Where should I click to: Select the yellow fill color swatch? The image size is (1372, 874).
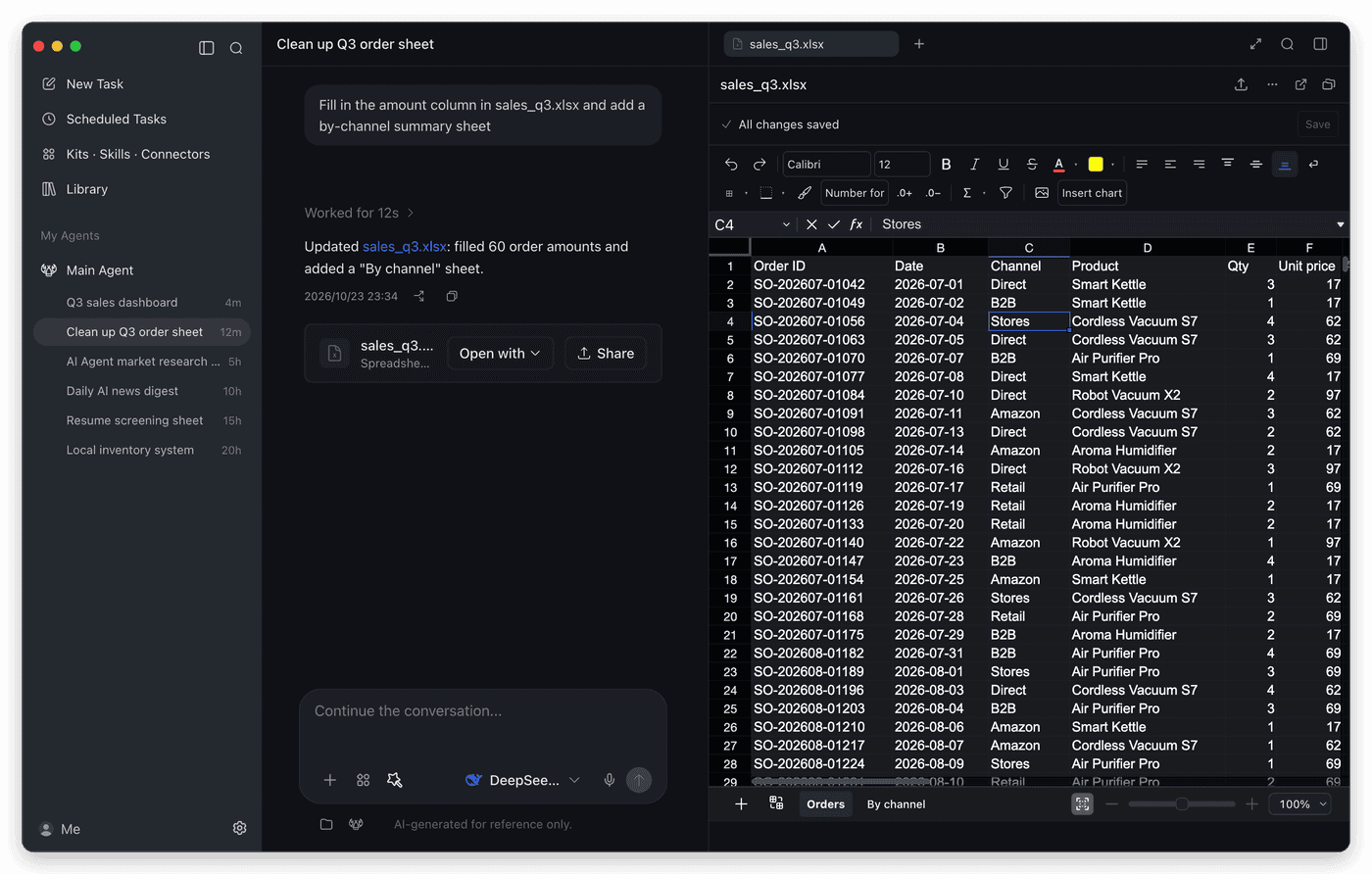(1096, 165)
